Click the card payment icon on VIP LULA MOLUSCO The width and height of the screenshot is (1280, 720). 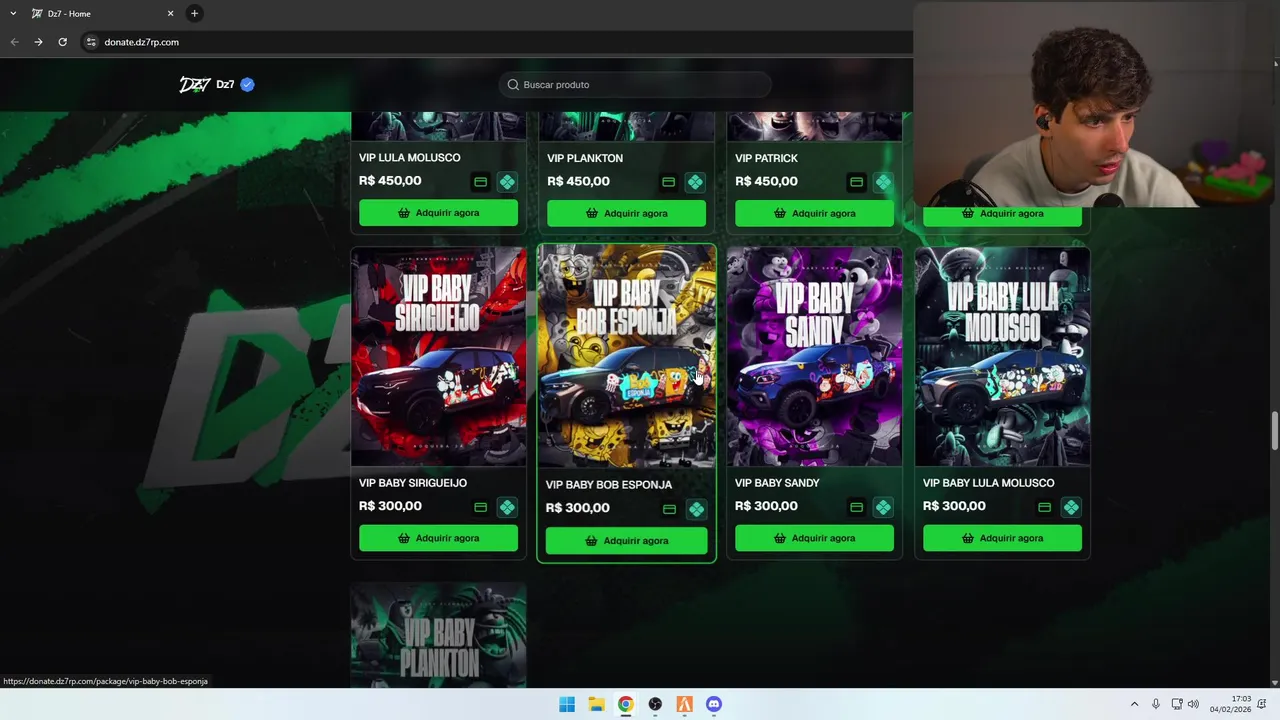(x=480, y=182)
